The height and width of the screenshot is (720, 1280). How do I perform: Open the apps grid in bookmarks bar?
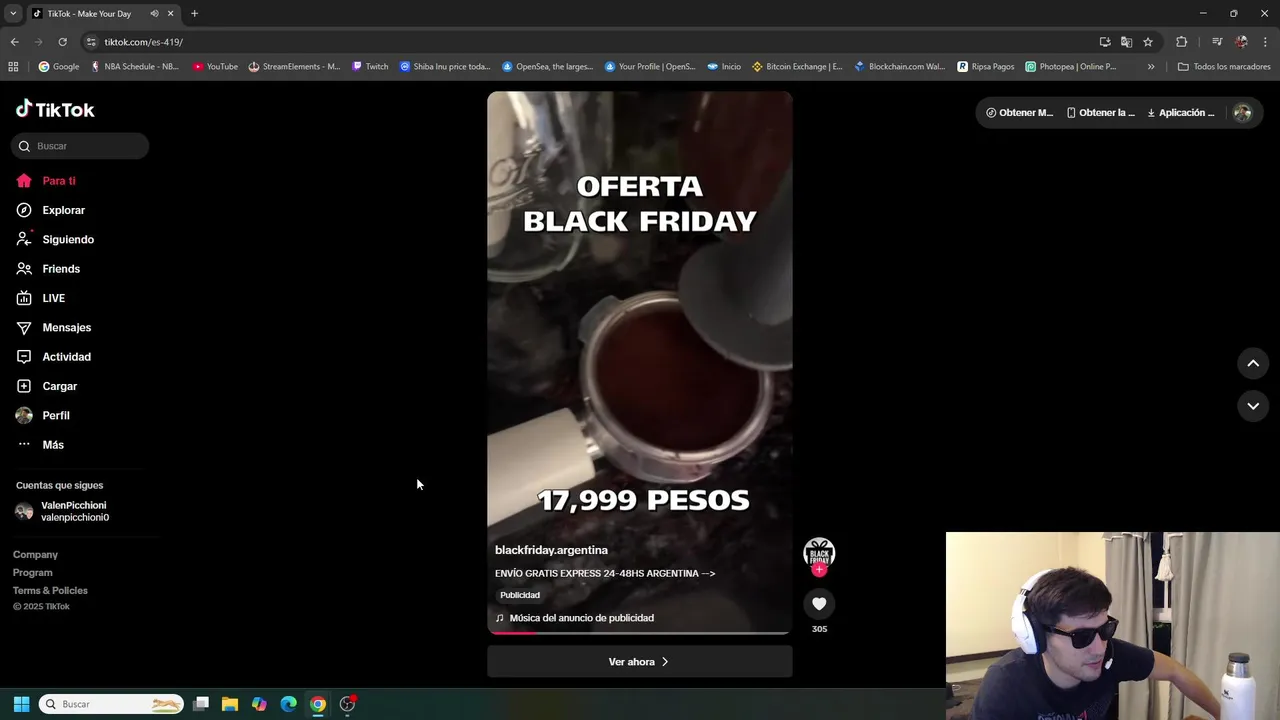13,67
